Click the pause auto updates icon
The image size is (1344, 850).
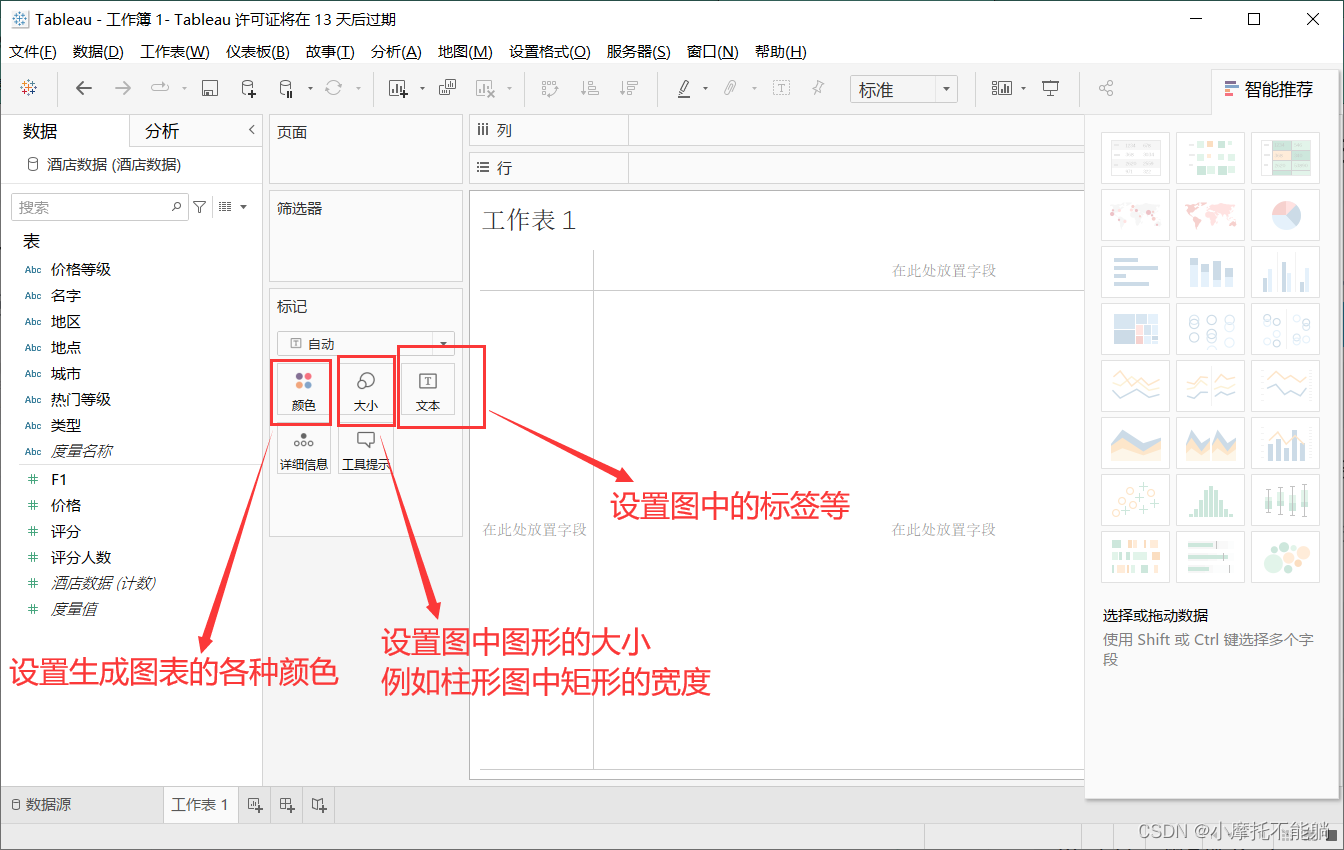click(x=285, y=88)
